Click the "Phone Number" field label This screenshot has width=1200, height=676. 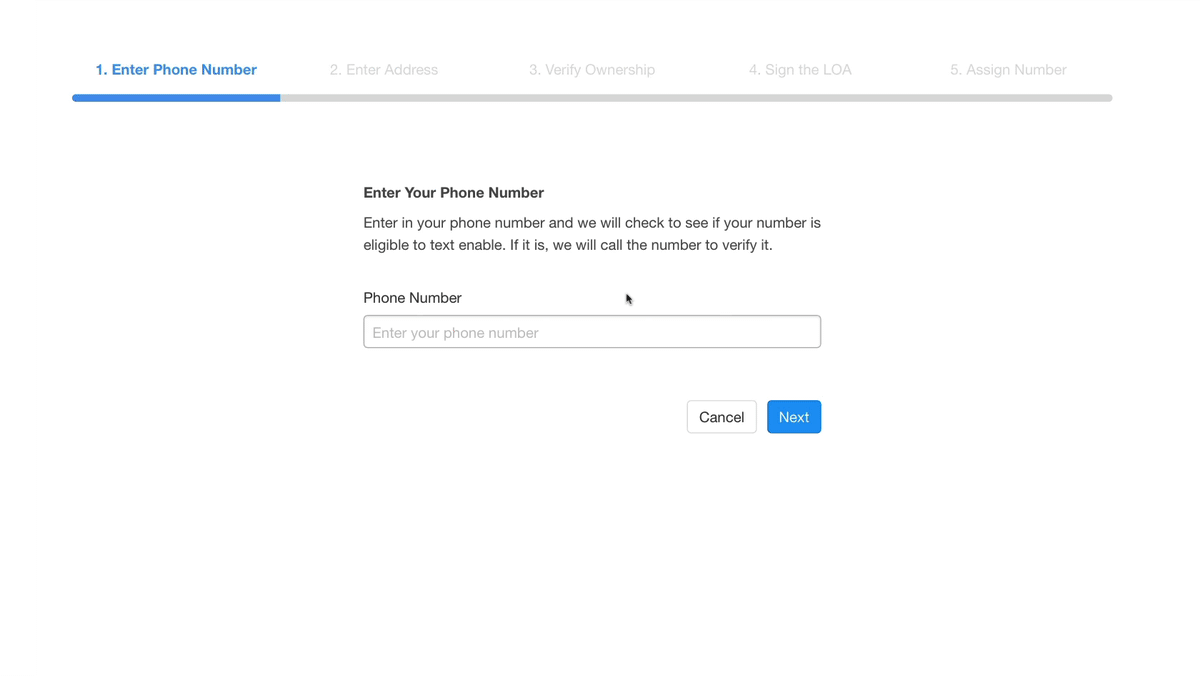(412, 297)
